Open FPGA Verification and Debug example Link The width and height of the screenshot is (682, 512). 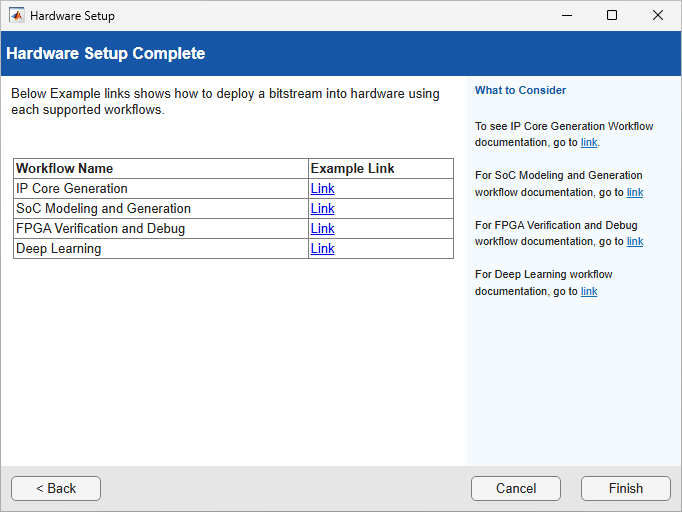coord(322,228)
